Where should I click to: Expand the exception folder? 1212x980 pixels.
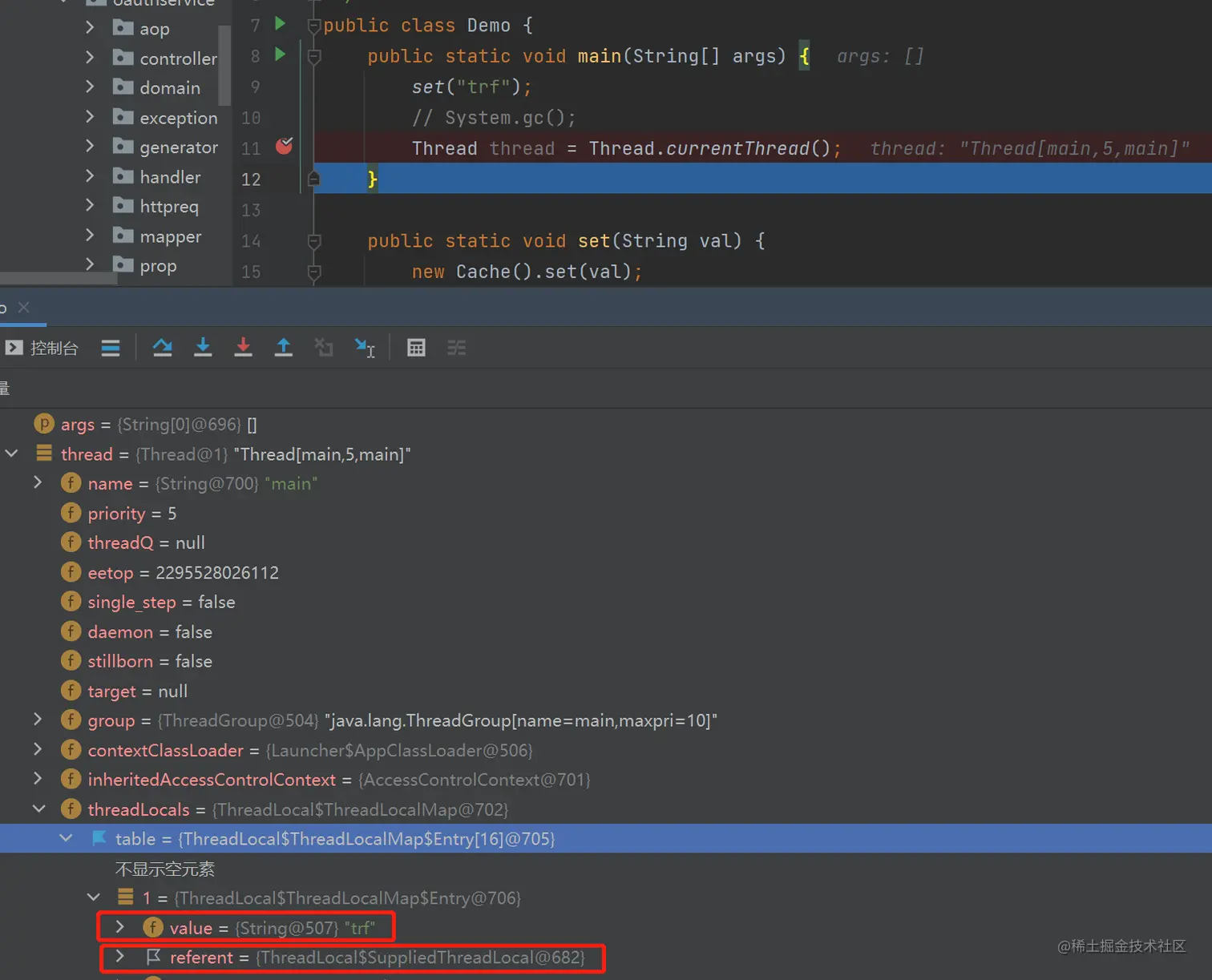(x=90, y=117)
